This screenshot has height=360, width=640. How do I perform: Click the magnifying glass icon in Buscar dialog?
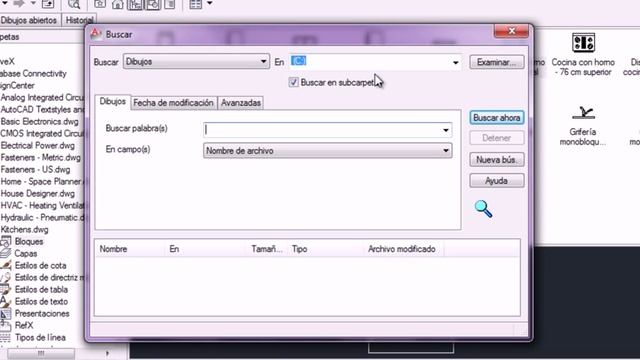coord(483,209)
